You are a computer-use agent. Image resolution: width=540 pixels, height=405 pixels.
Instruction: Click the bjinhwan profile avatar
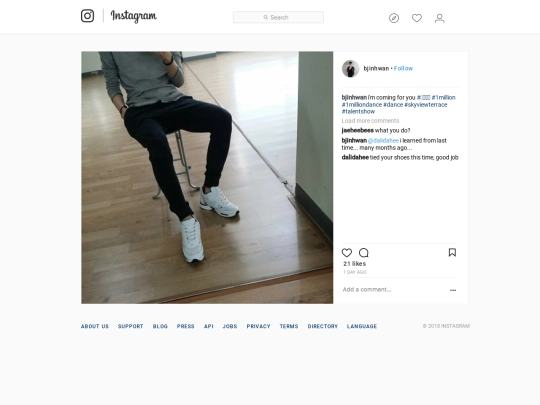click(351, 68)
